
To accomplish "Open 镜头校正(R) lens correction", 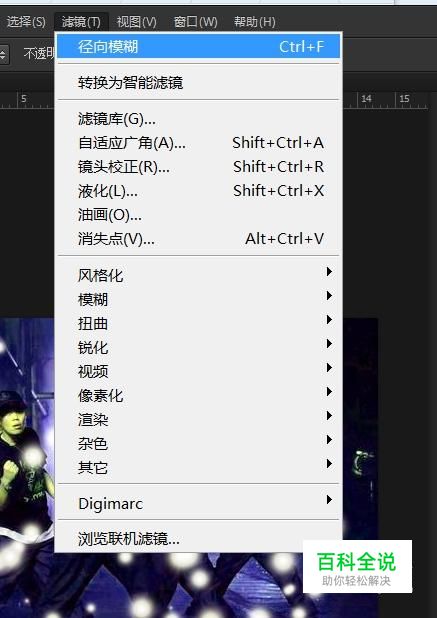I will [x=198, y=167].
